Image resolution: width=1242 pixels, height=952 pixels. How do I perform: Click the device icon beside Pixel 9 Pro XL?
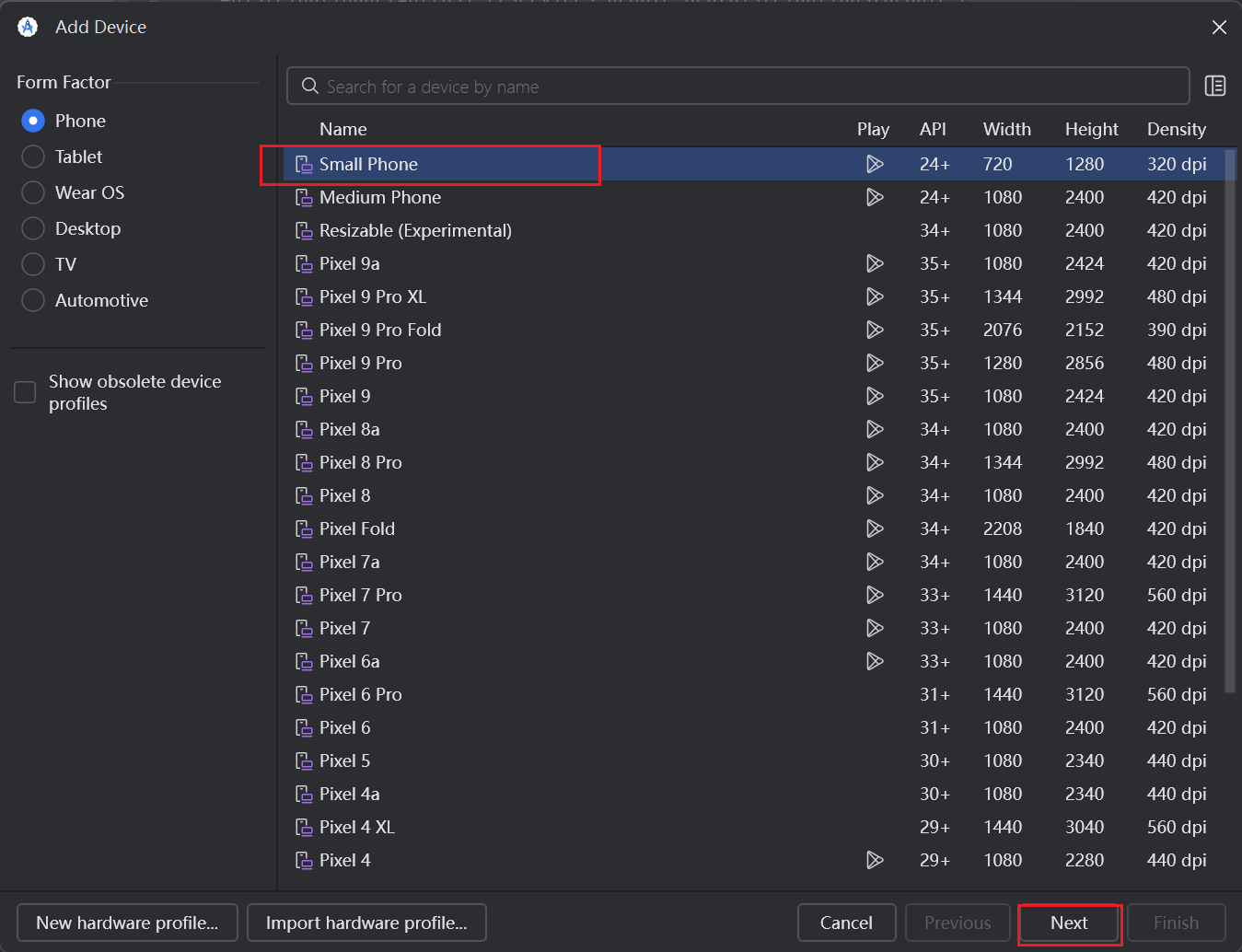coord(304,296)
